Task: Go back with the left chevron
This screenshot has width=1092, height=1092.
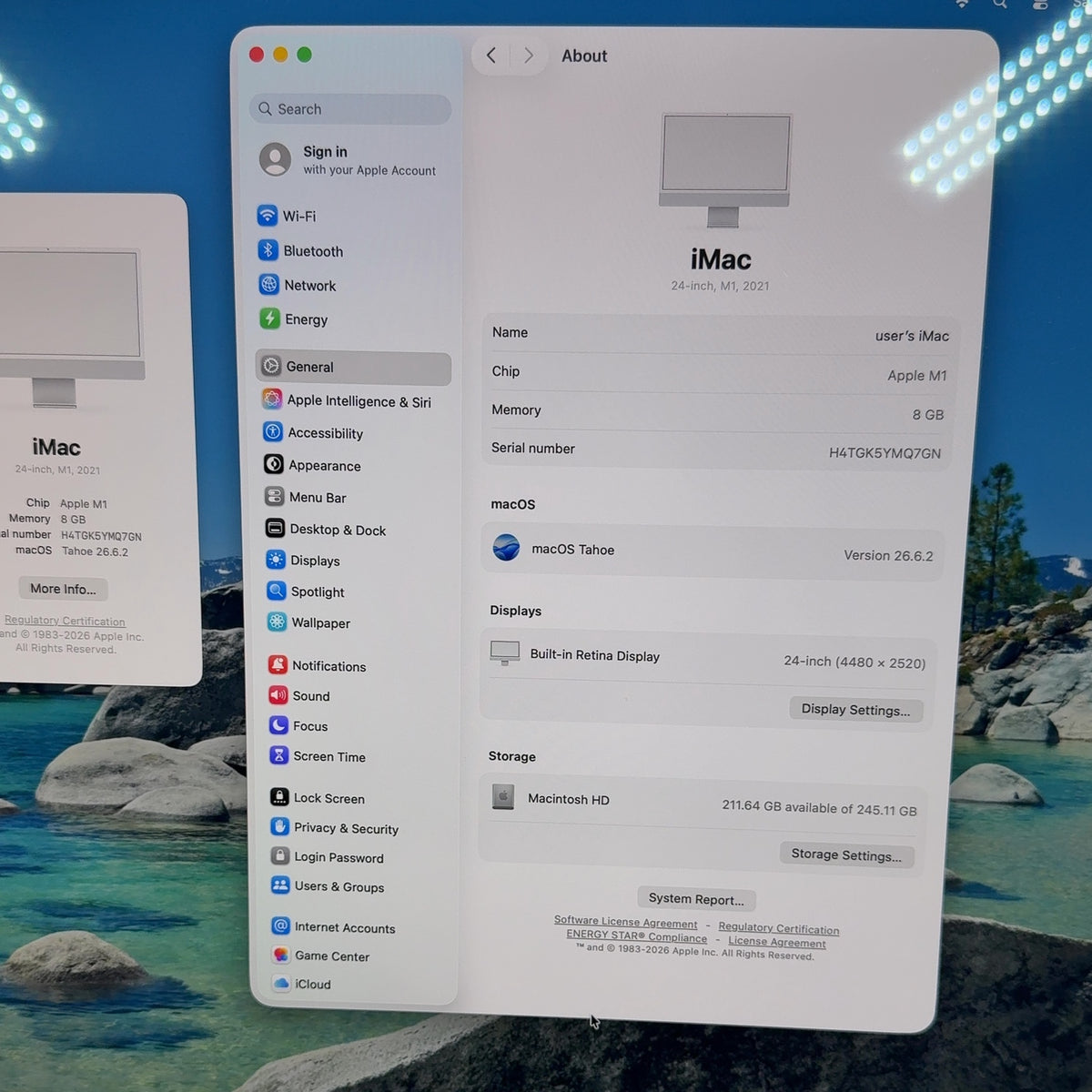Action: pos(491,56)
